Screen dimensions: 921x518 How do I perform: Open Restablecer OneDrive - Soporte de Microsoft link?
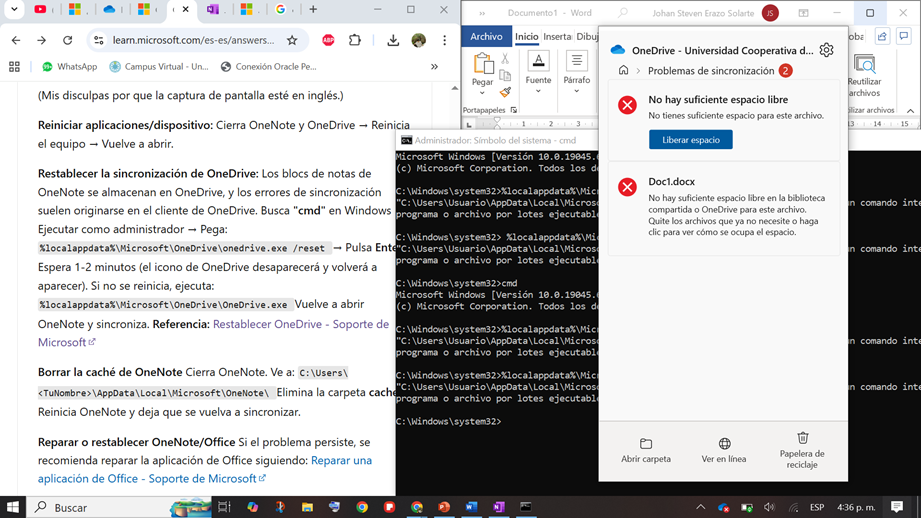[x=213, y=333]
